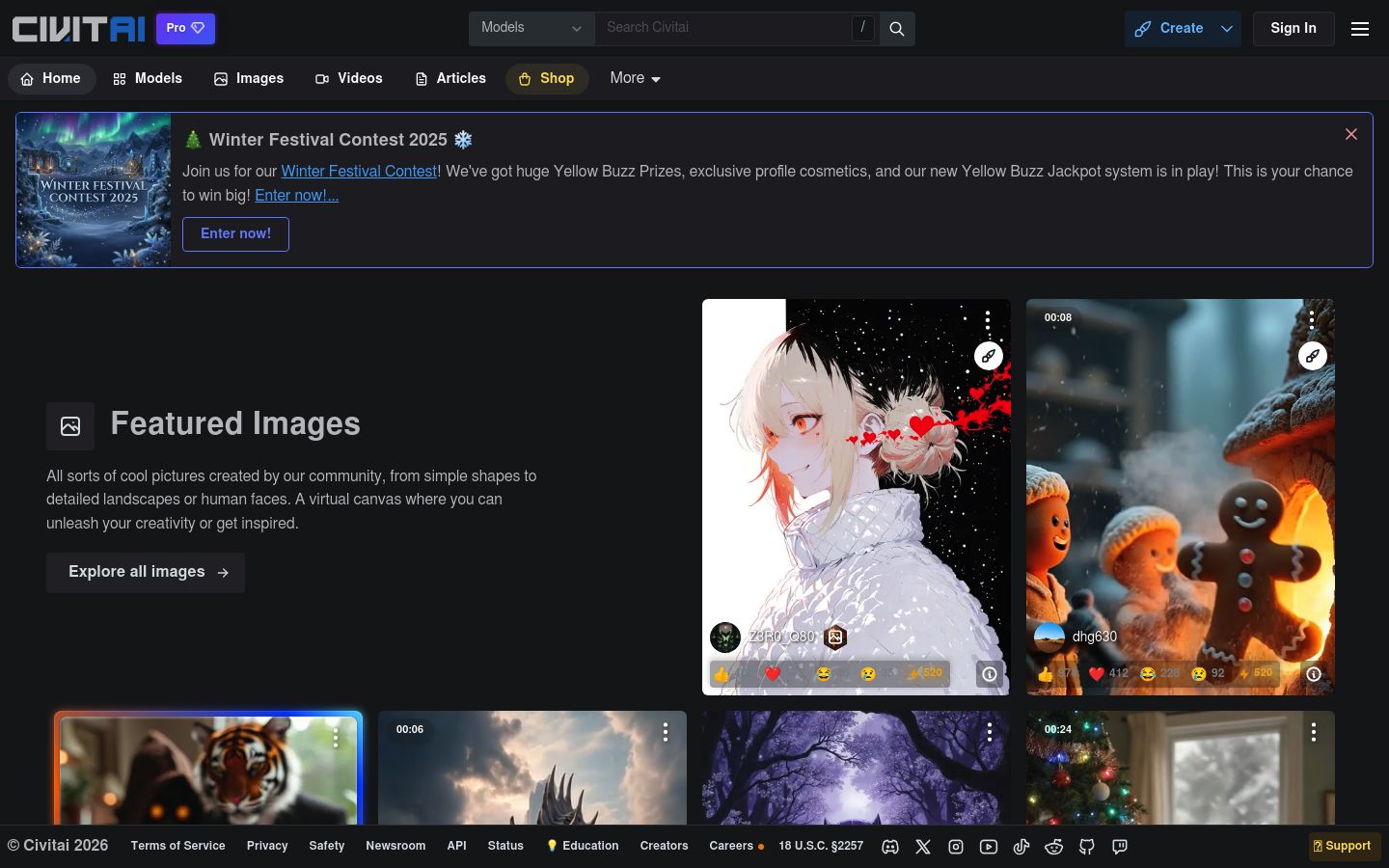This screenshot has width=1389, height=868.
Task: Switch to the Articles tab
Action: point(449,78)
